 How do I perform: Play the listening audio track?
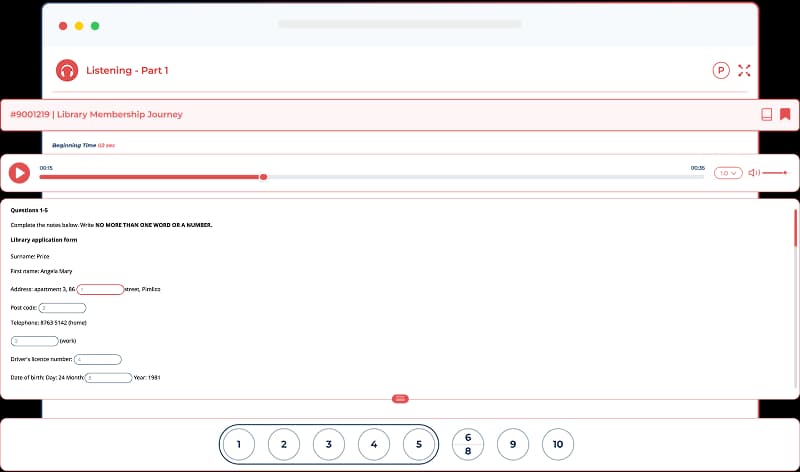tap(19, 173)
